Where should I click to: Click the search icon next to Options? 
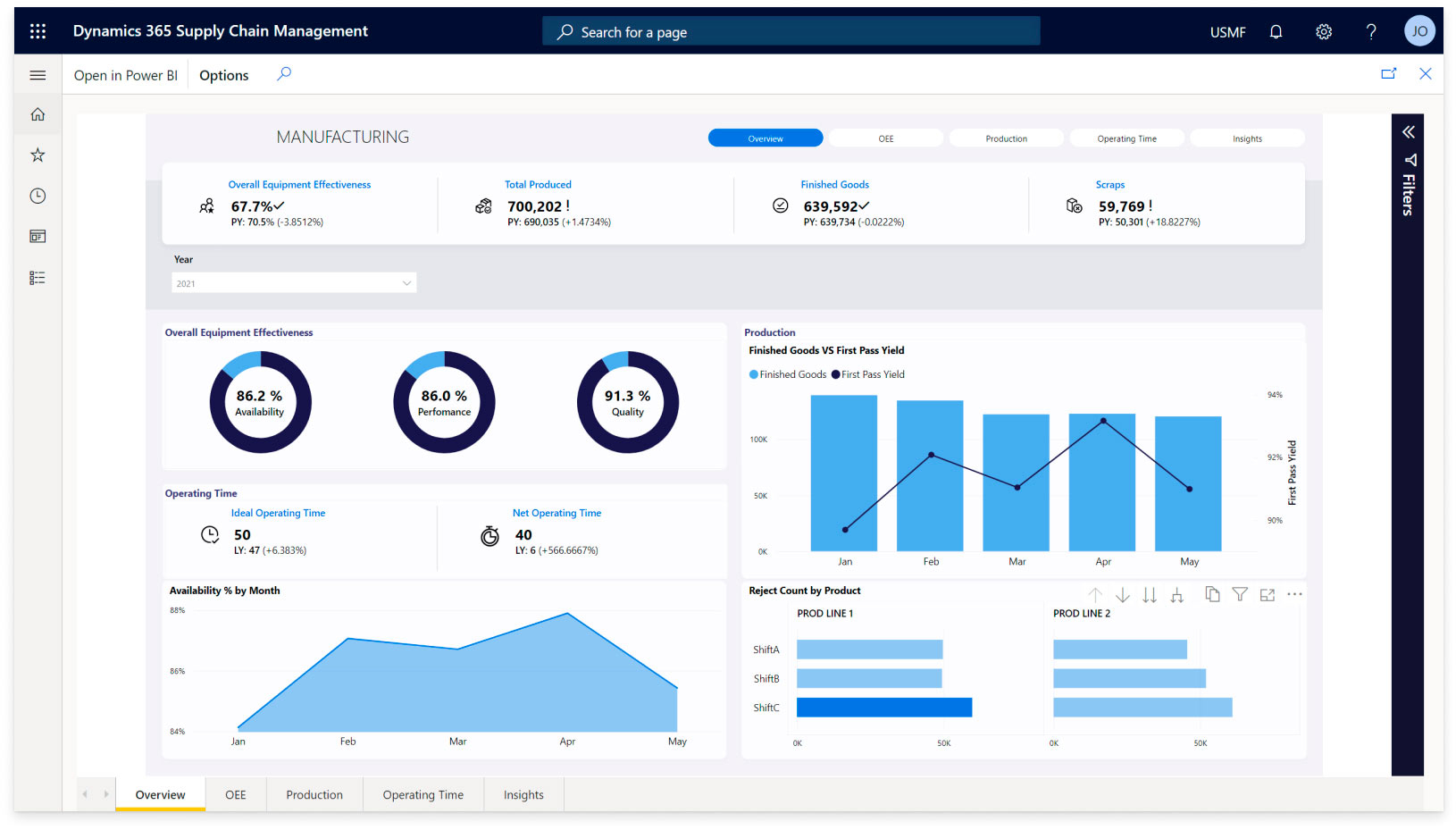click(284, 74)
